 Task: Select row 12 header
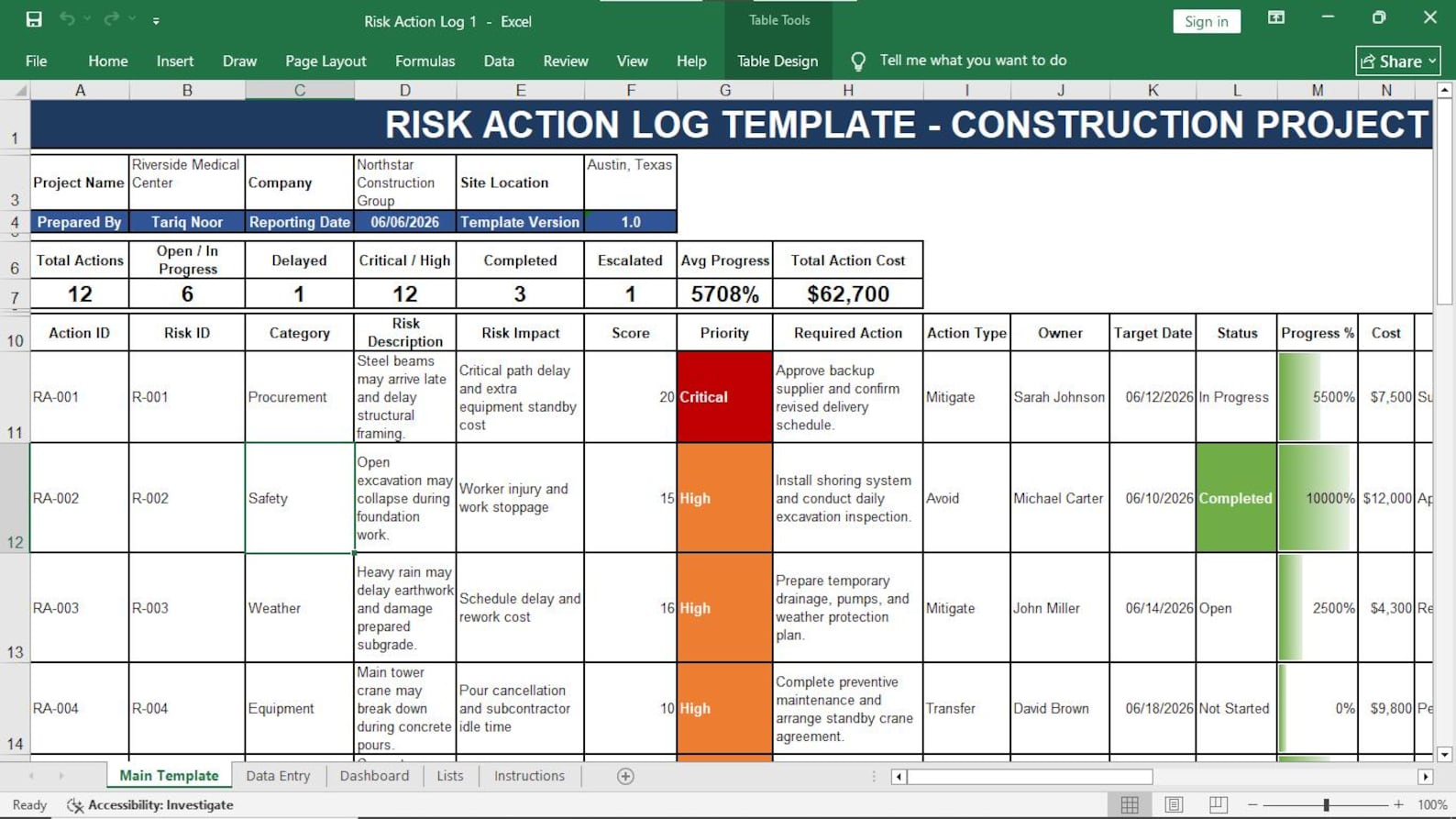point(15,498)
